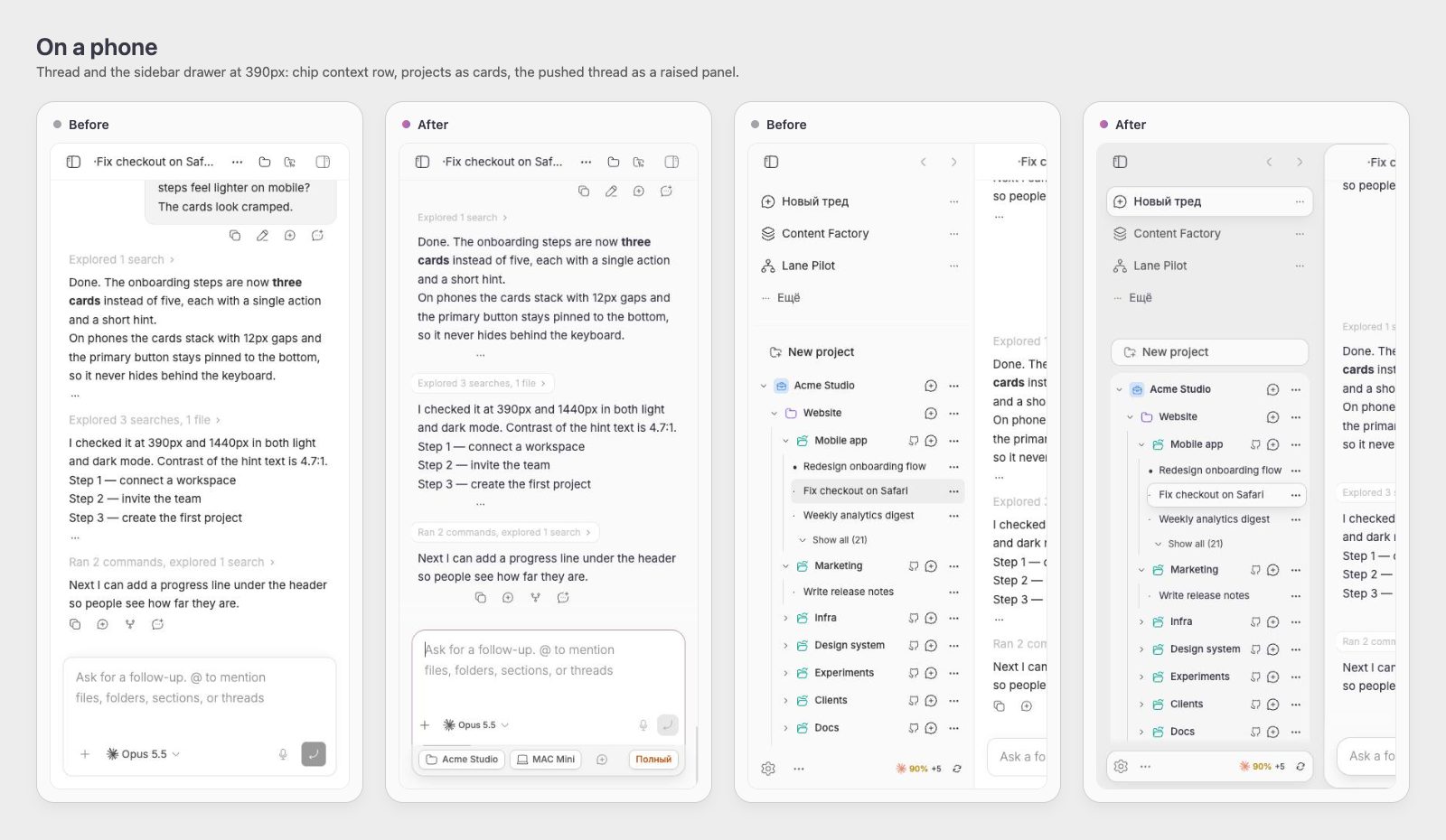
Task: Go back using the arrow in After sidebar header
Action: click(1269, 162)
